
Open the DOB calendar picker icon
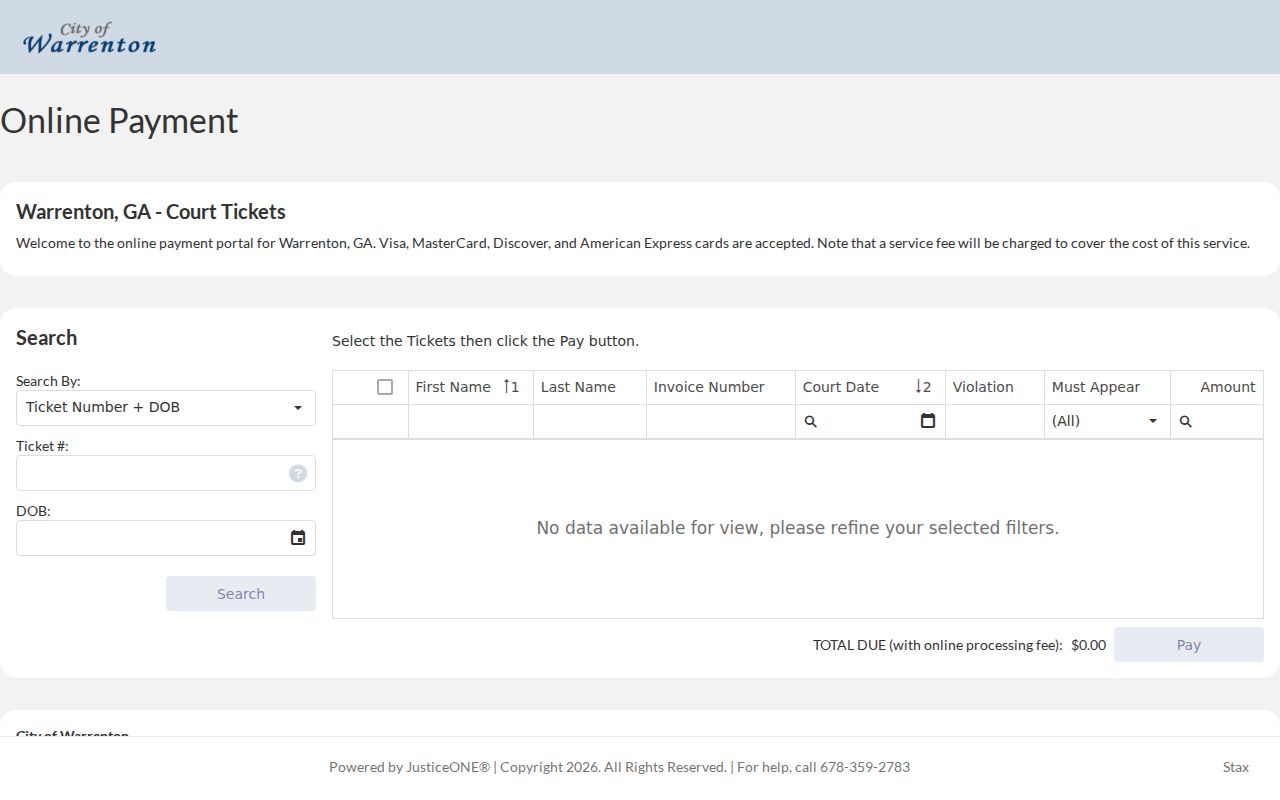tap(298, 538)
